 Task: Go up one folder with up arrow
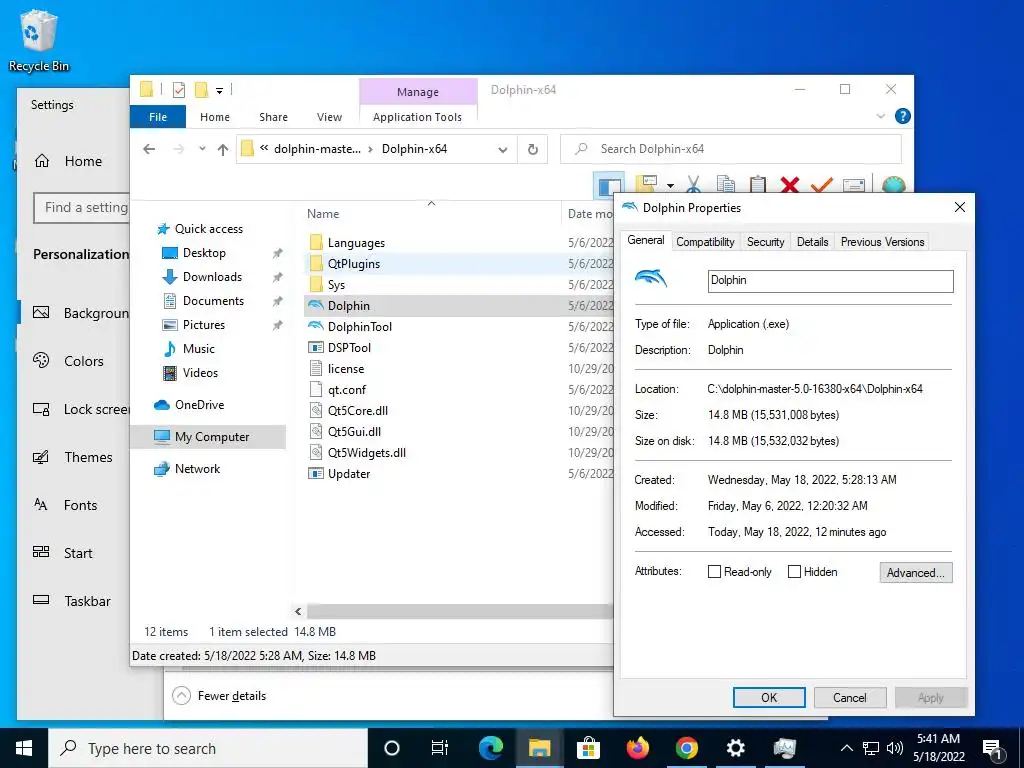pos(223,150)
